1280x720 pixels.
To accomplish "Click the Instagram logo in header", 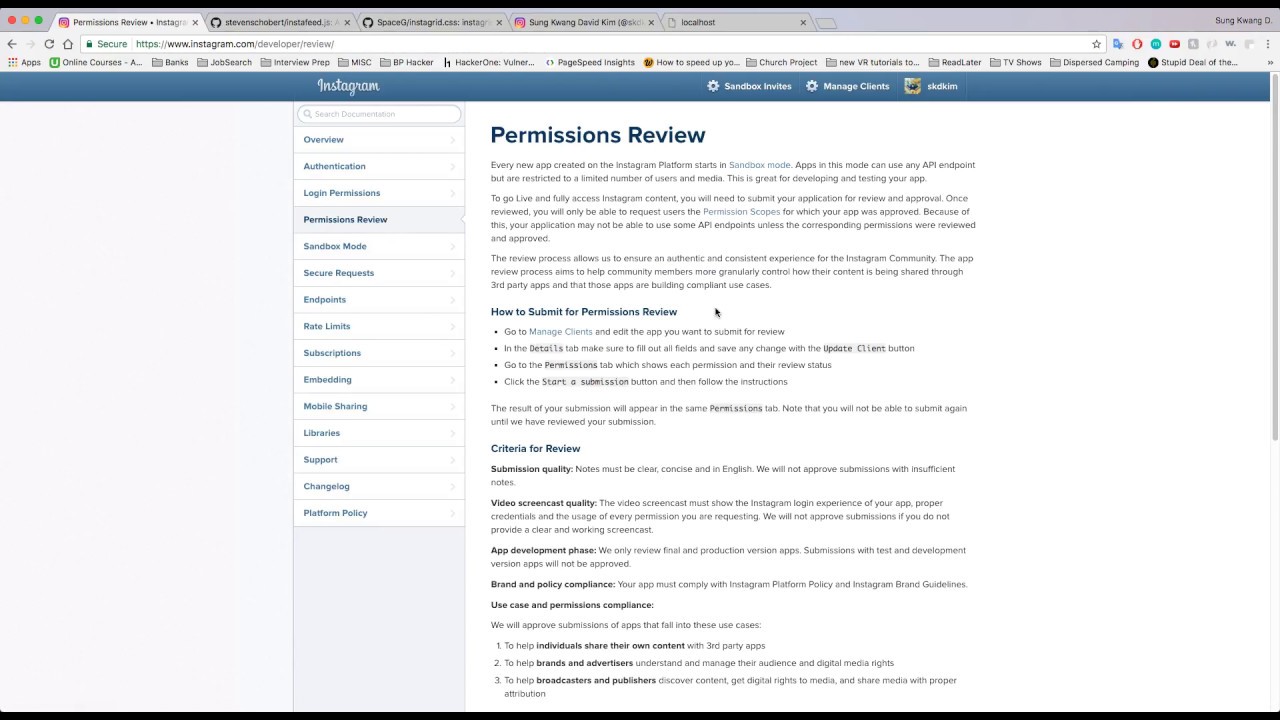I will (348, 86).
